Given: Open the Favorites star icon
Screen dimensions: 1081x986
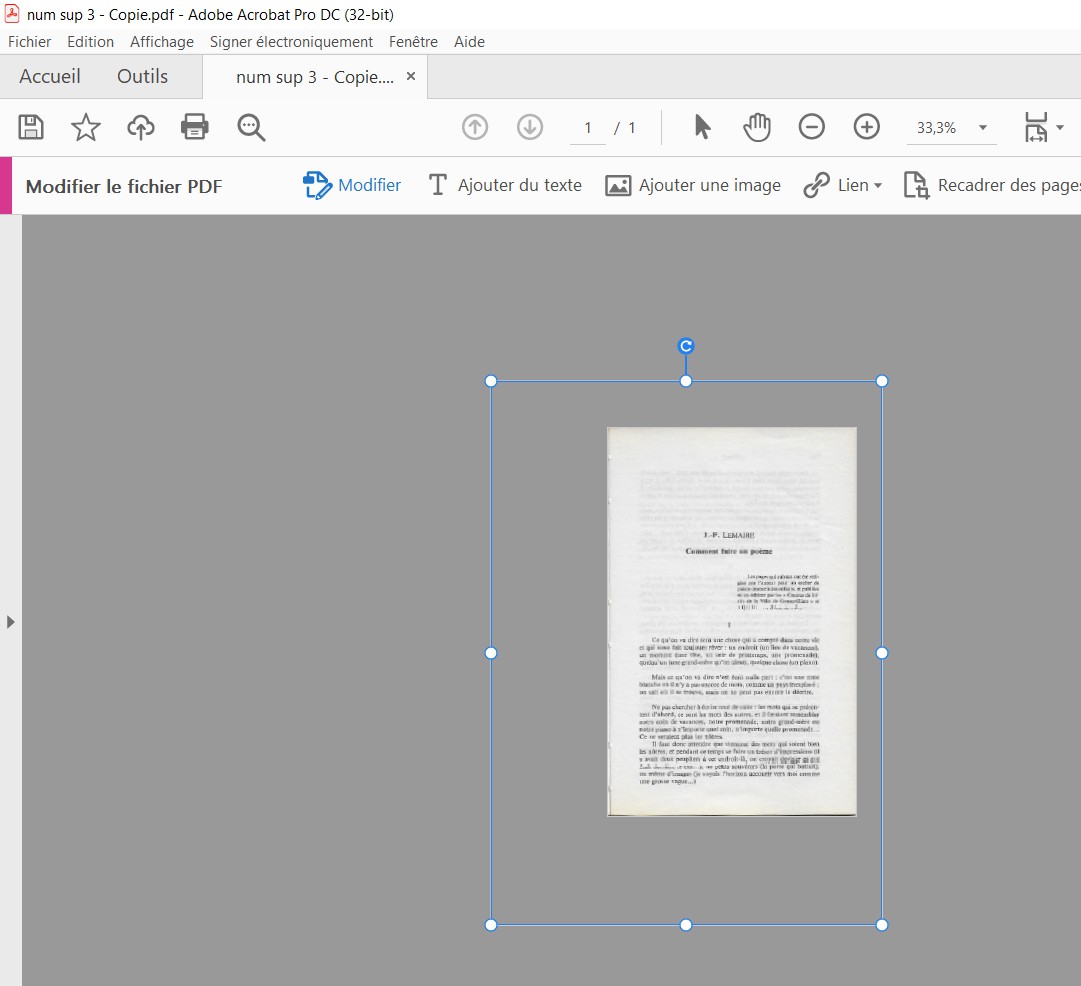Looking at the screenshot, I should coord(85,127).
